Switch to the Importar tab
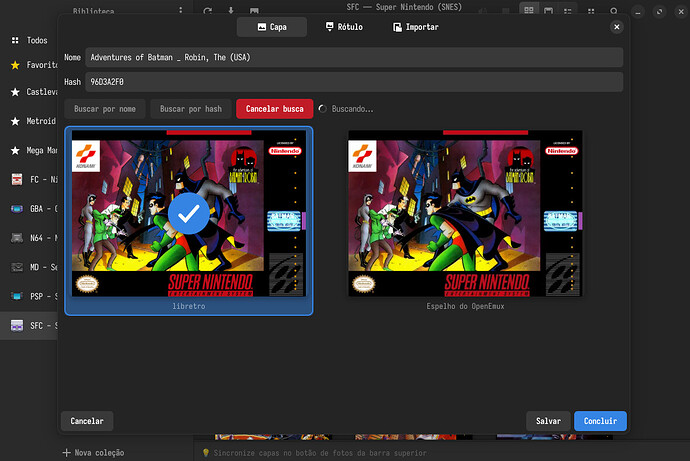 coord(415,27)
